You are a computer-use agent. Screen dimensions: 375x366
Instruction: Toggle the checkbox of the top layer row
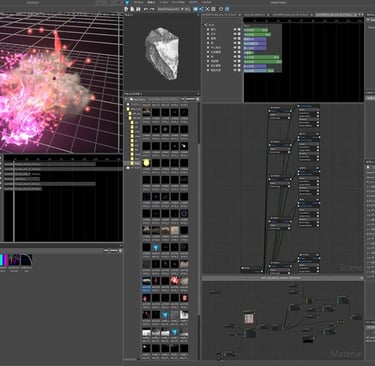coord(208,29)
